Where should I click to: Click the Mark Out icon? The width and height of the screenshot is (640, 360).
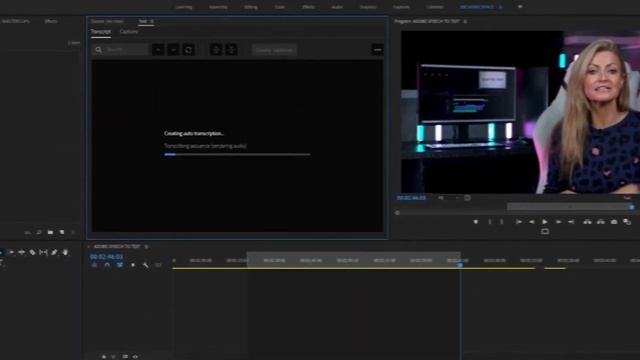502,222
